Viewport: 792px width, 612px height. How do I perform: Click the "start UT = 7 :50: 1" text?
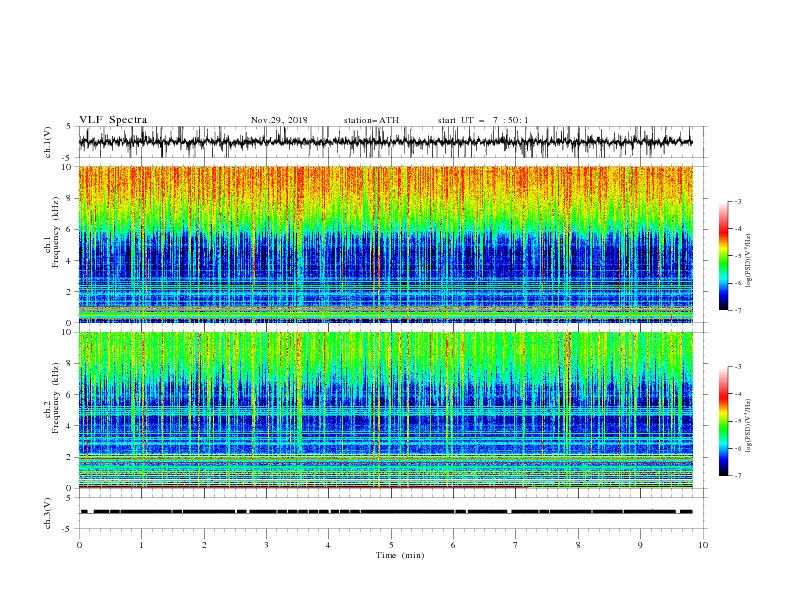[x=483, y=120]
